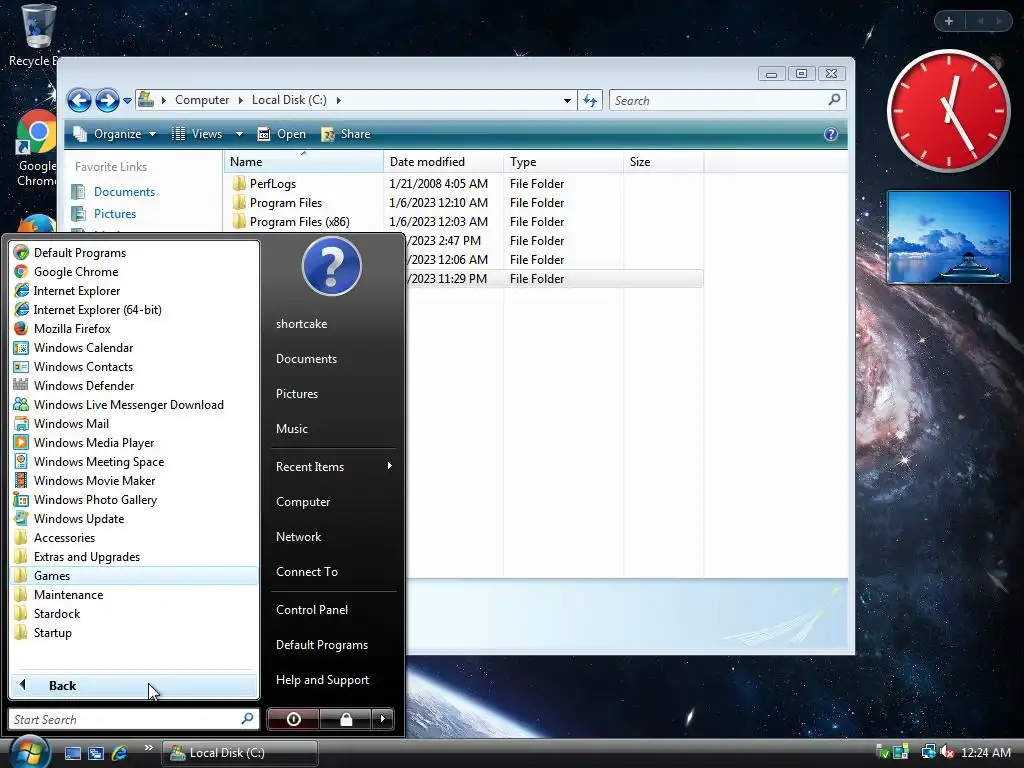The image size is (1024, 768).
Task: Expand the Games folder
Action: click(135, 575)
